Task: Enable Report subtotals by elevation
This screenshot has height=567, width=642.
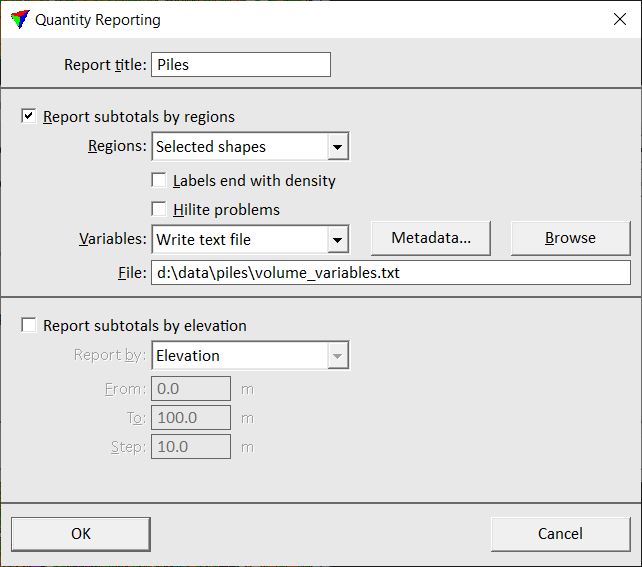Action: (x=28, y=325)
